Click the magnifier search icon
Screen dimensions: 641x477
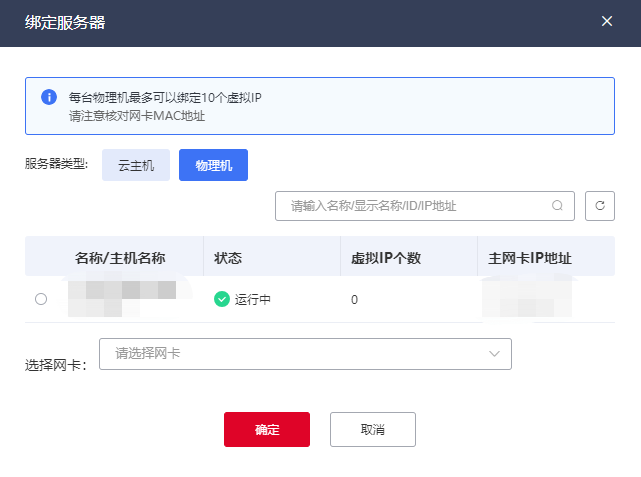[x=558, y=206]
